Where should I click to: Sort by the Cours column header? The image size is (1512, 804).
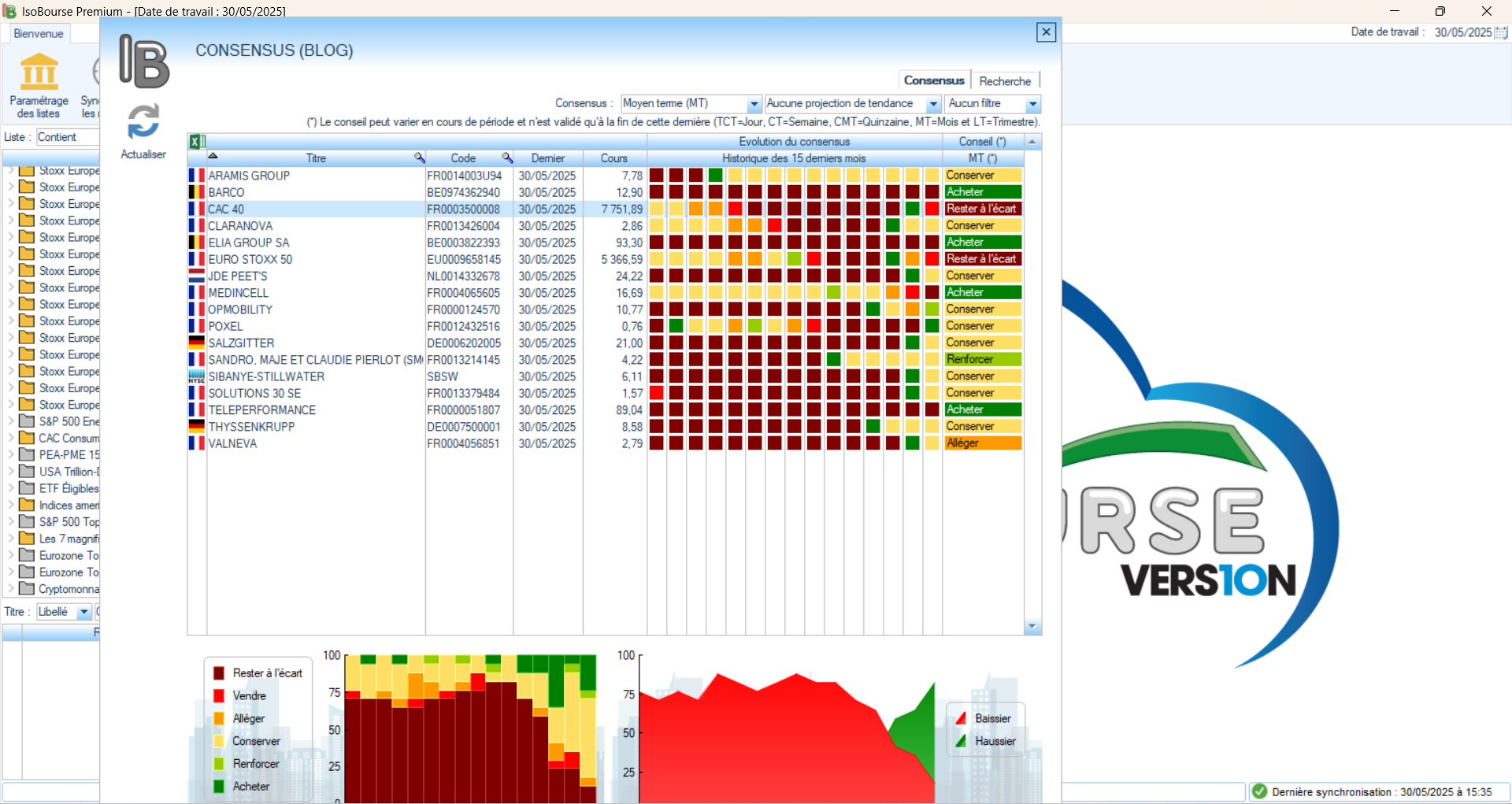pos(614,158)
